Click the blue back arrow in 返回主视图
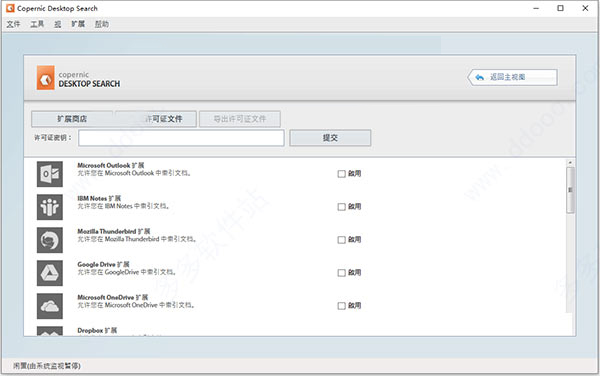 479,77
